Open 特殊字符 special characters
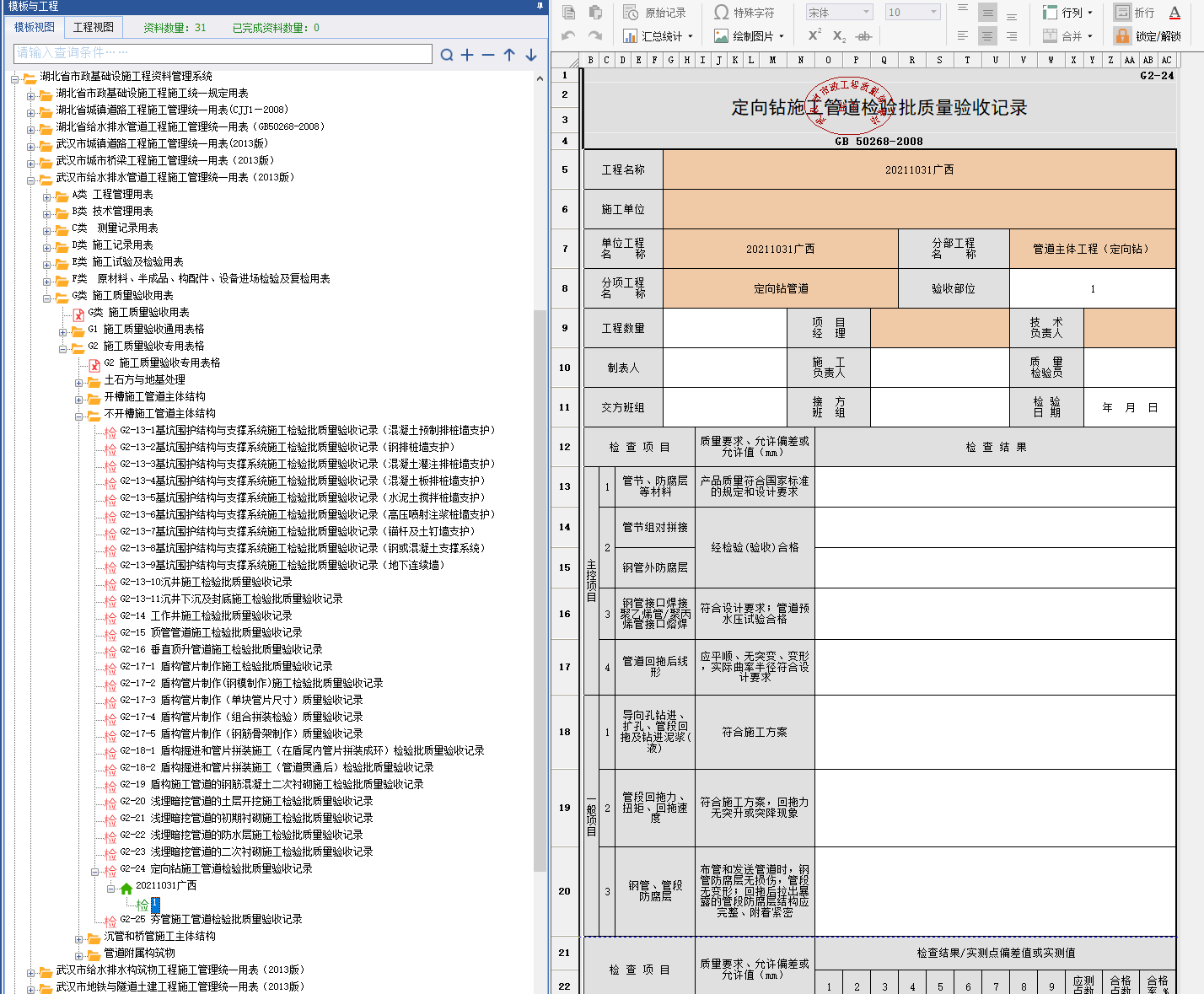This screenshot has height=994, width=1204. [x=744, y=13]
